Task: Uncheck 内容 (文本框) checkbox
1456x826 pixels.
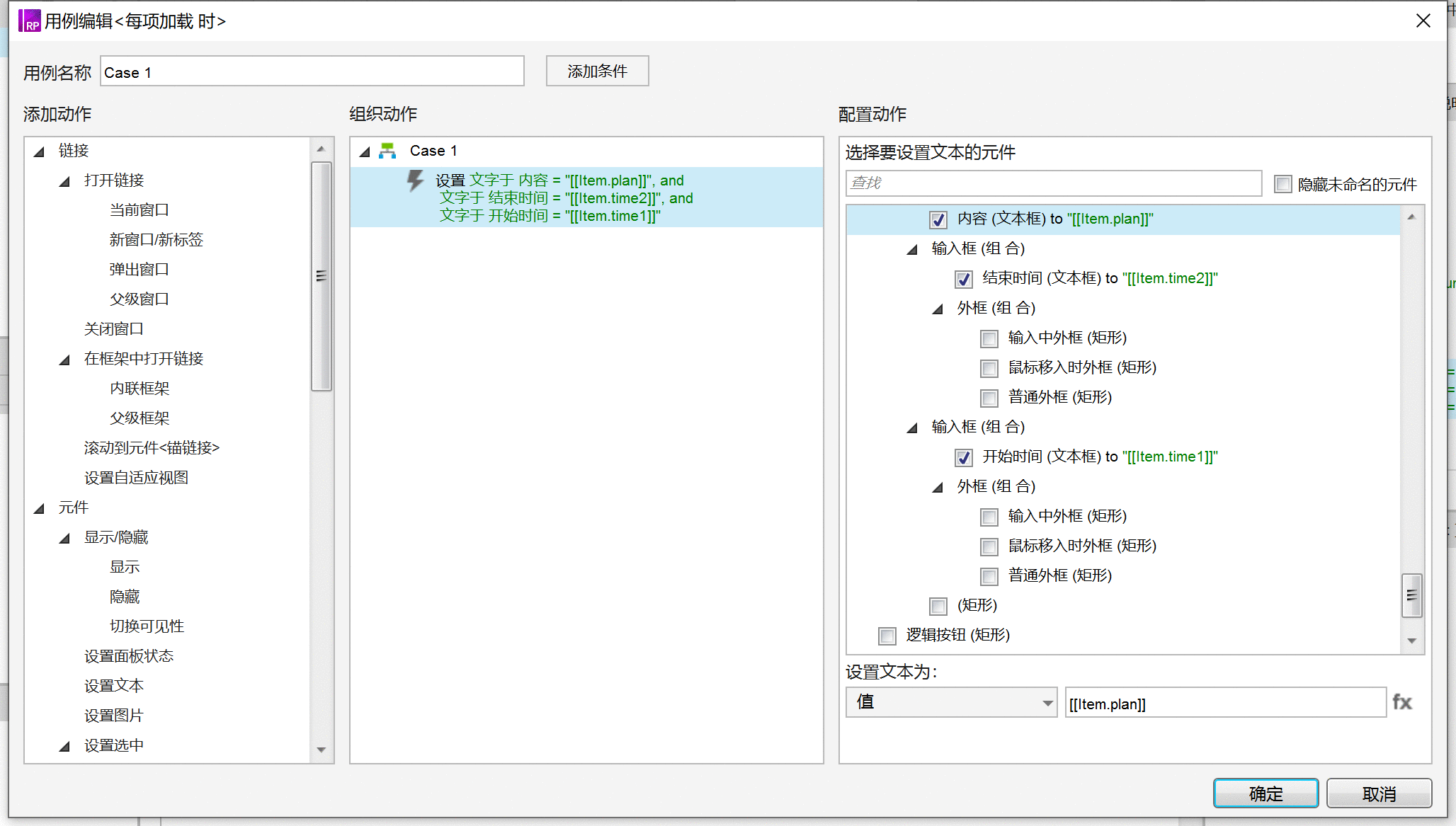Action: [938, 220]
